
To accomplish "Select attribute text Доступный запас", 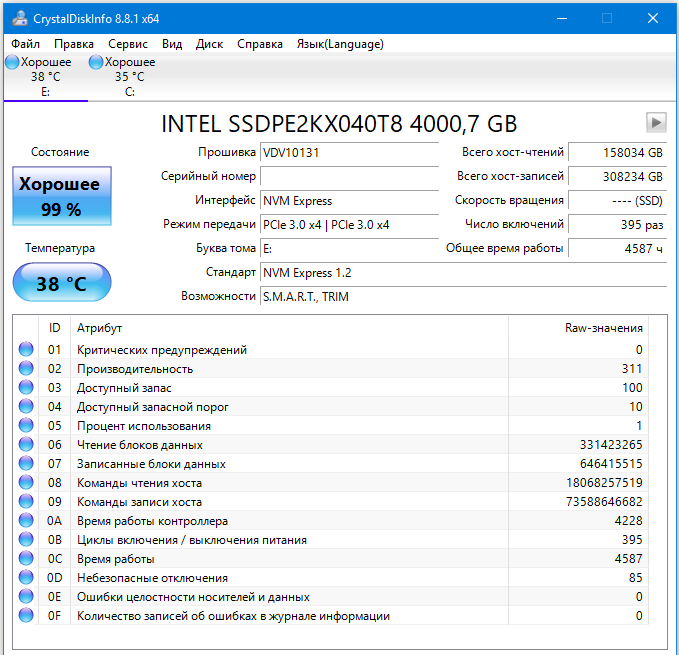I will (x=124, y=388).
